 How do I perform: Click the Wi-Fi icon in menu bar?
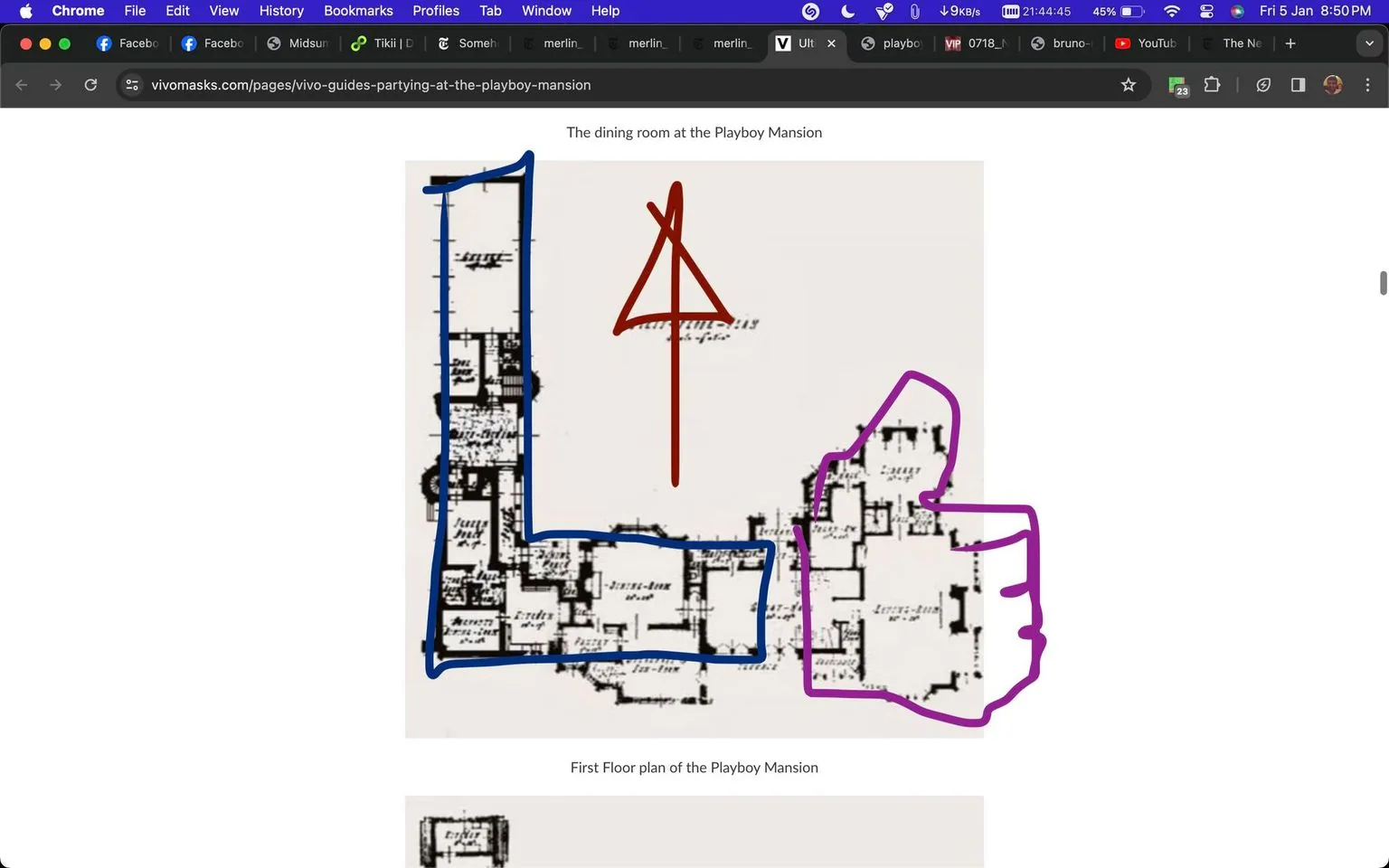coord(1171,12)
